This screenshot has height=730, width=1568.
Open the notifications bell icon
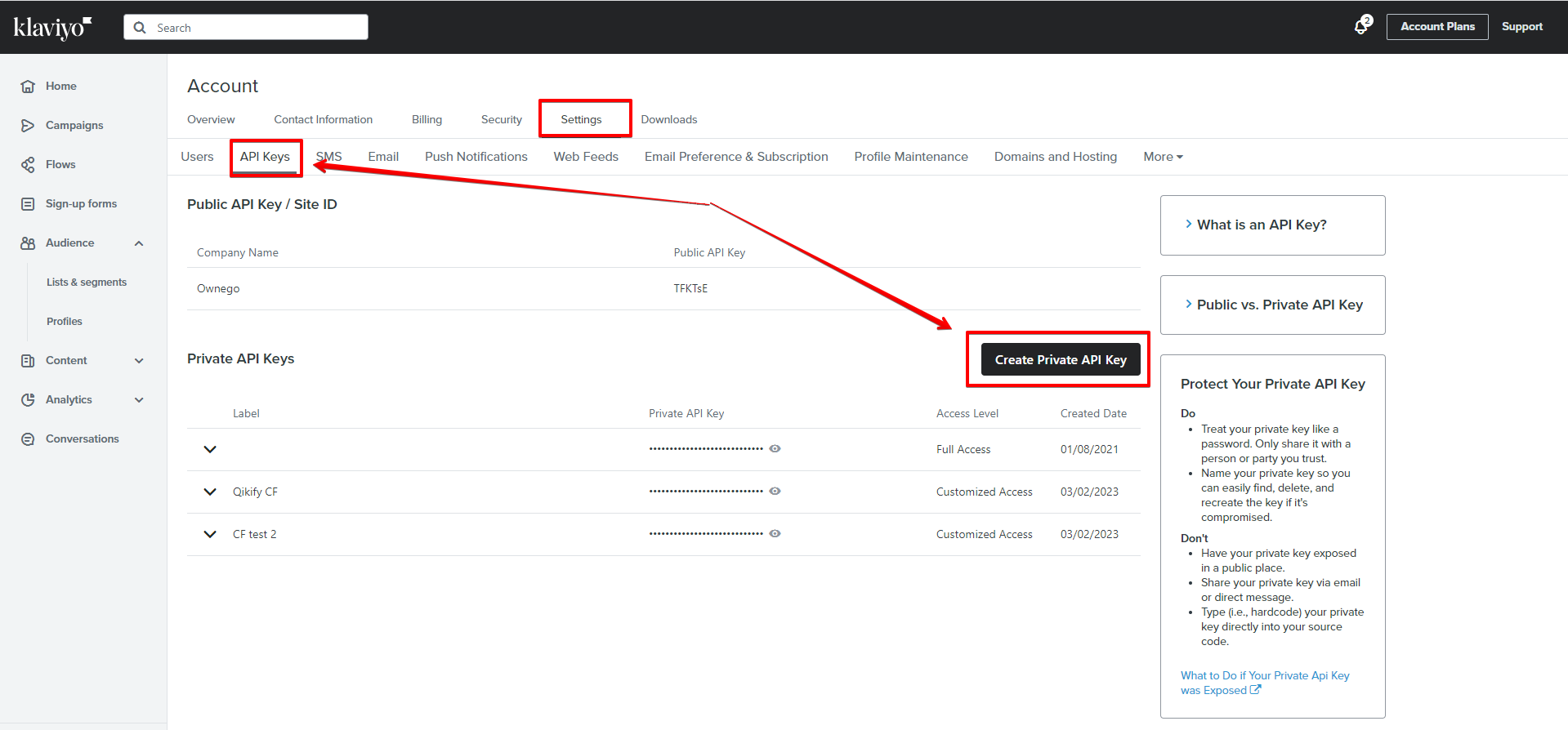(x=1361, y=26)
